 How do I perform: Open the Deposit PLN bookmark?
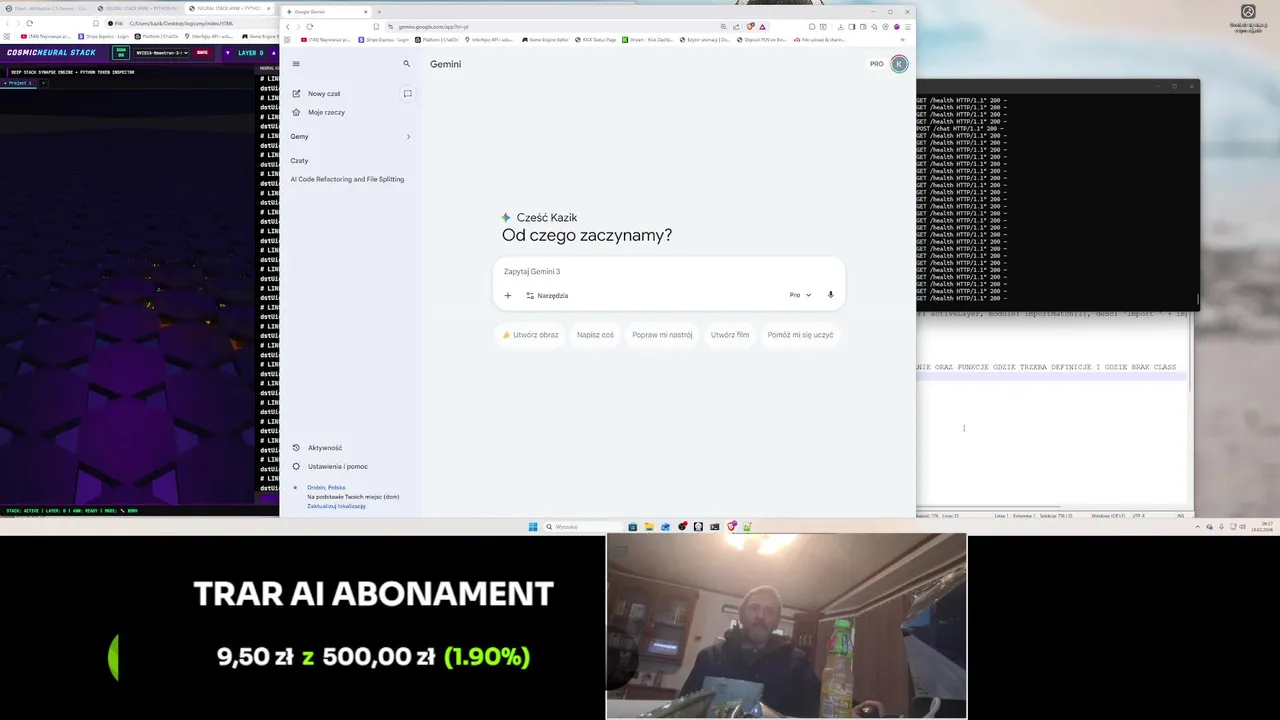(x=763, y=40)
